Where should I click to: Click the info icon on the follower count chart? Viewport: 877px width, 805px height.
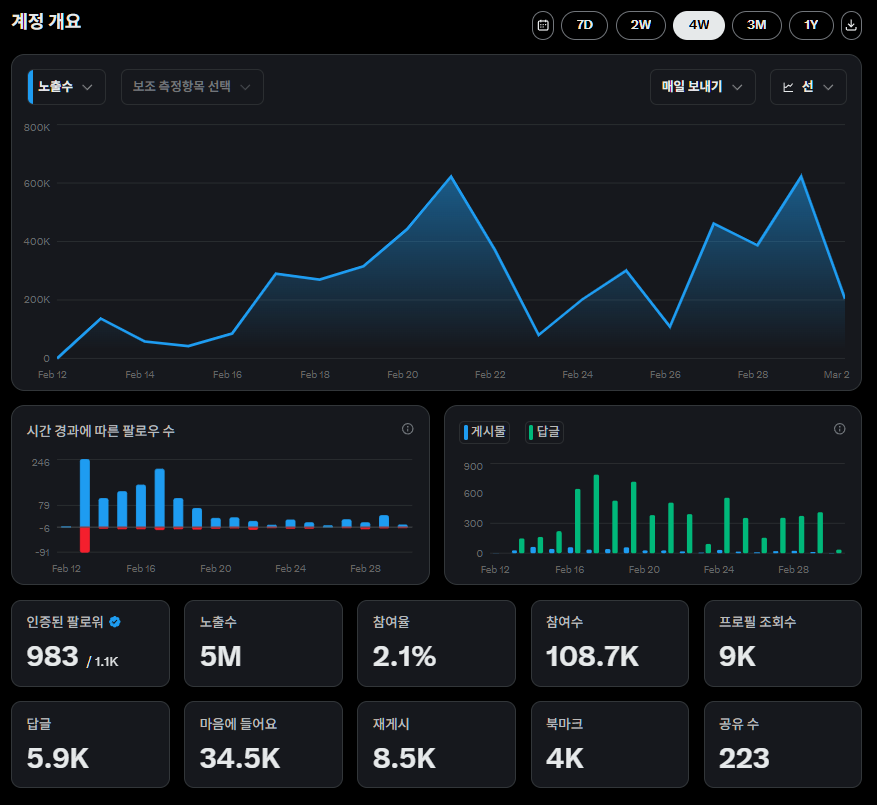pos(407,428)
